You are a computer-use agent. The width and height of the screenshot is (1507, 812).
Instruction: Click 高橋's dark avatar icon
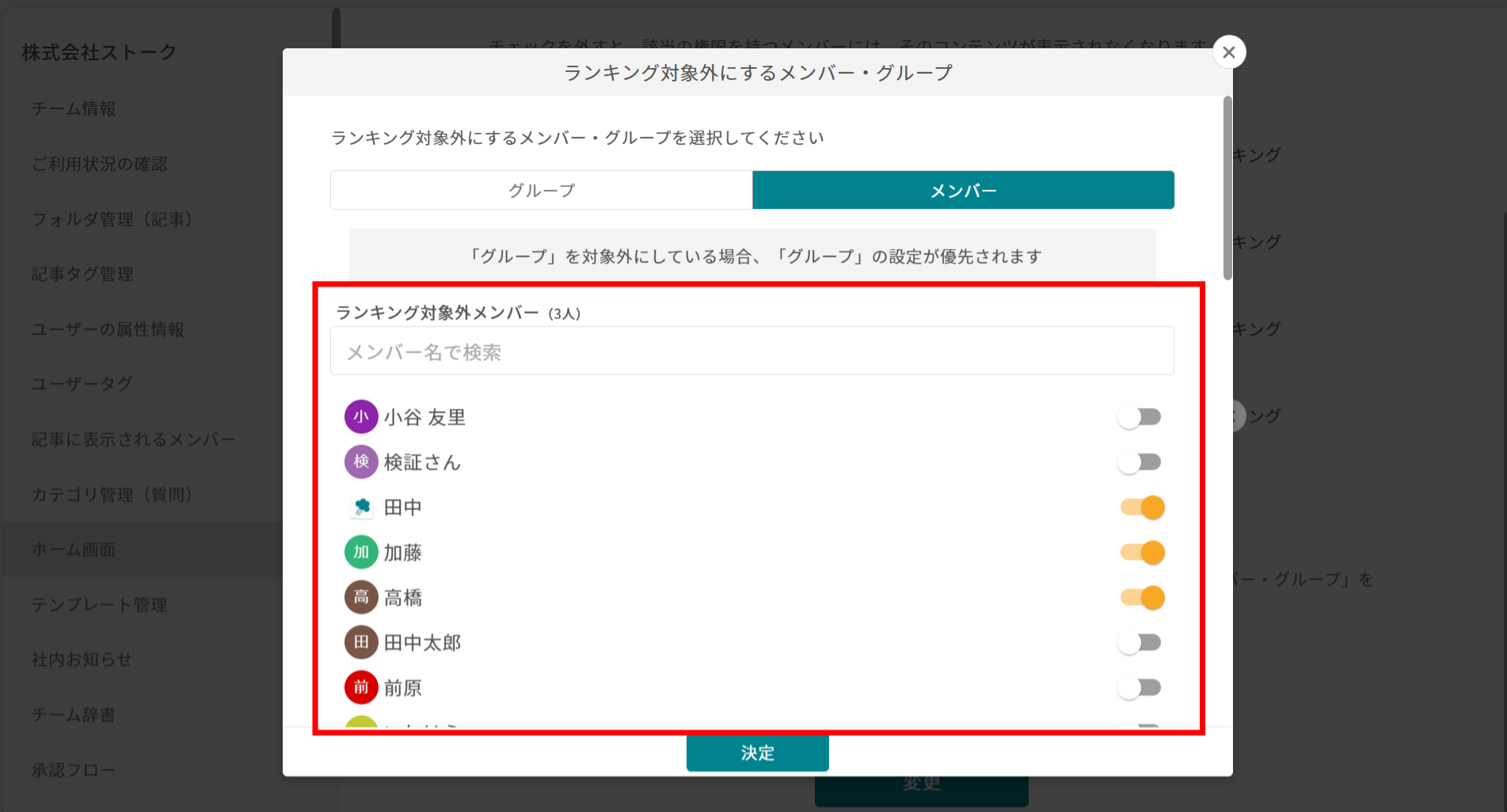[361, 598]
